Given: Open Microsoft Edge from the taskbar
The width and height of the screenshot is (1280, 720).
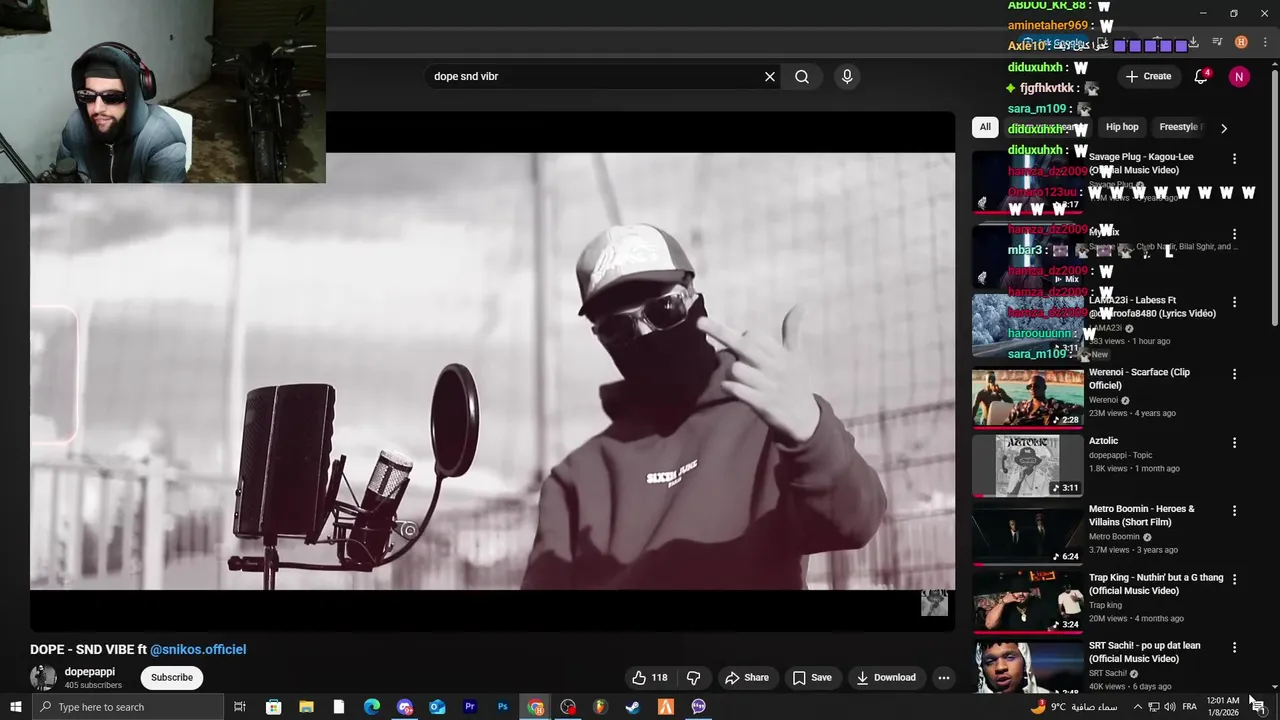Looking at the screenshot, I should pos(371,707).
